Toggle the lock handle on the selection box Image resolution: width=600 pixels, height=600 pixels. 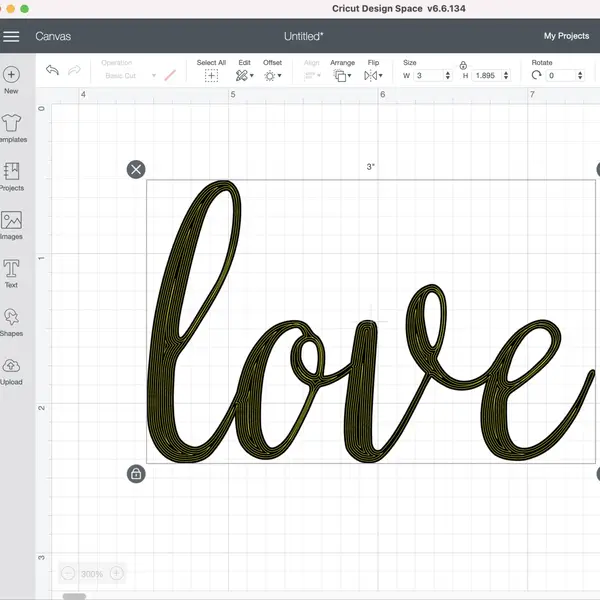(x=136, y=473)
